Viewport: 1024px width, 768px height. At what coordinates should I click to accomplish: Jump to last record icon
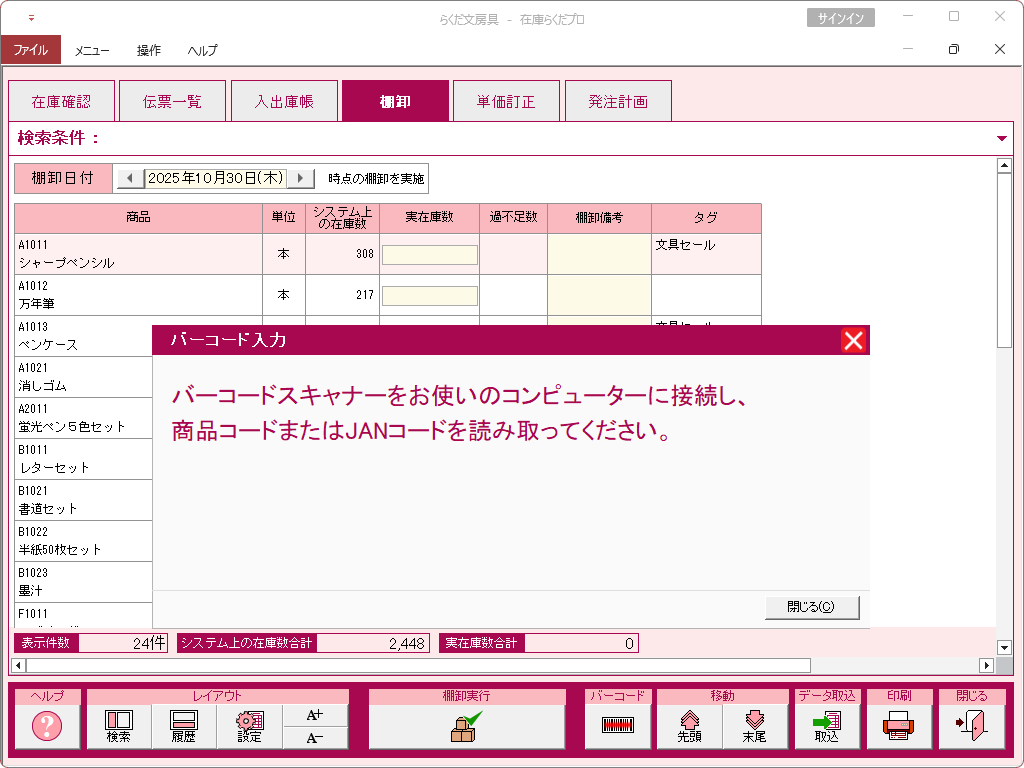[x=754, y=726]
